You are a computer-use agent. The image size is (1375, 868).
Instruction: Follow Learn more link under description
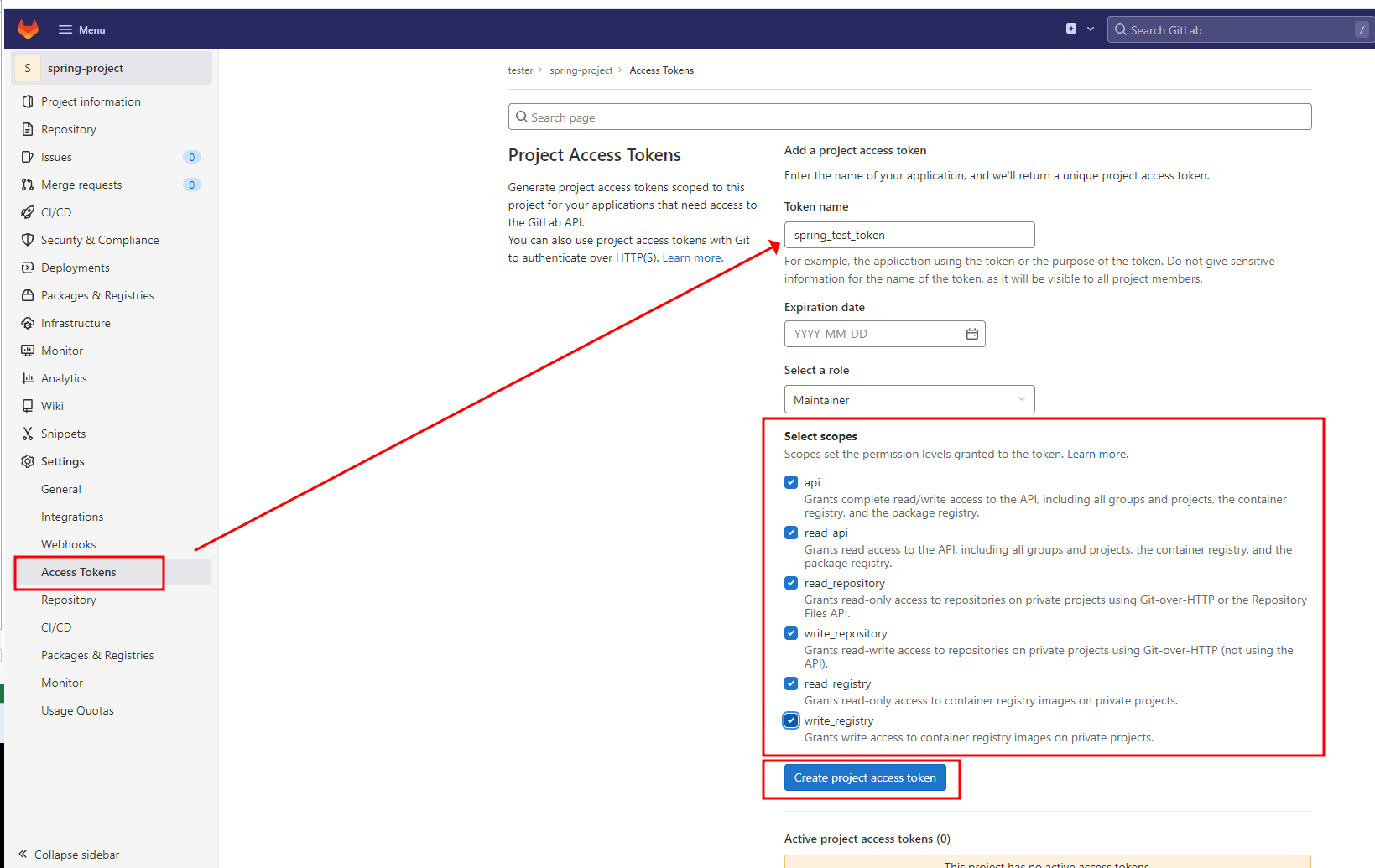(x=691, y=257)
